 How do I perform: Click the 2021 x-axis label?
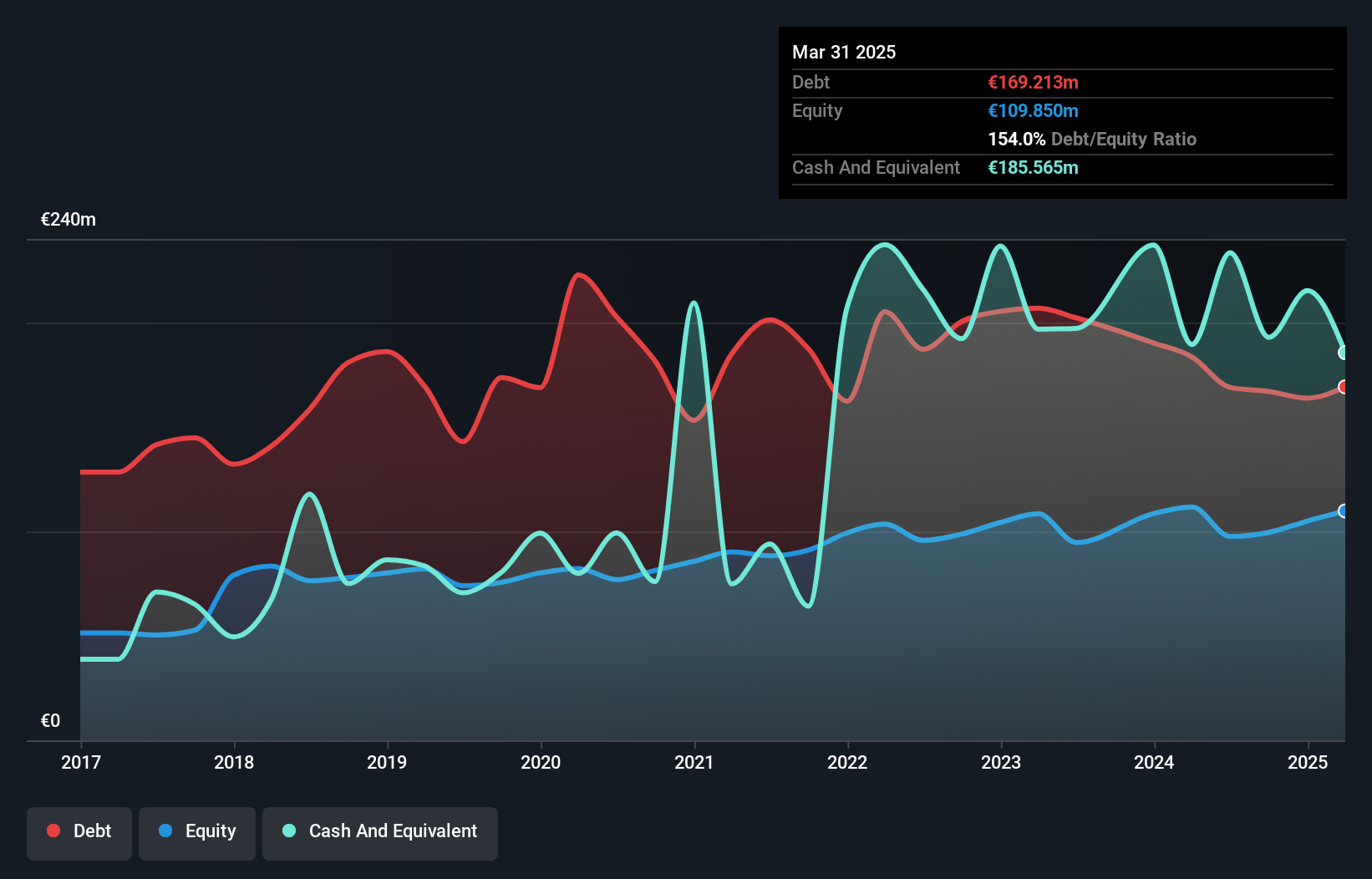tap(694, 762)
